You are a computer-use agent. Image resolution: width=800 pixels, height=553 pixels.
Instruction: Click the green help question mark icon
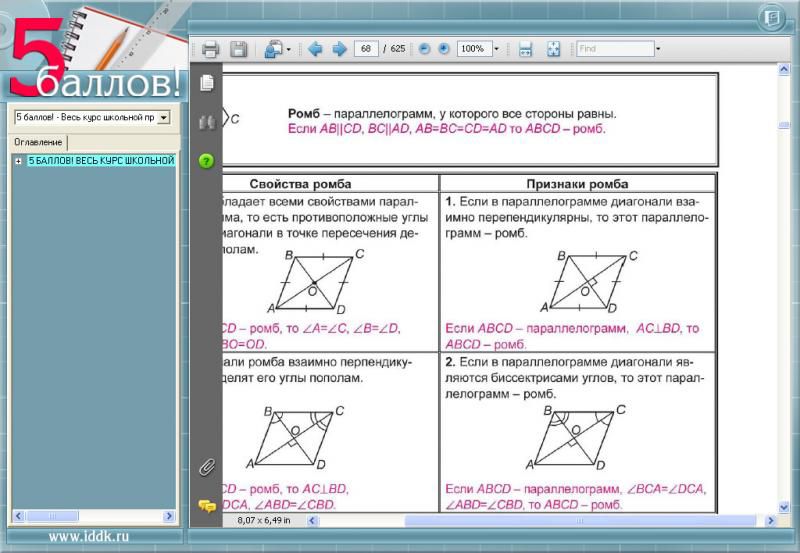tap(207, 160)
